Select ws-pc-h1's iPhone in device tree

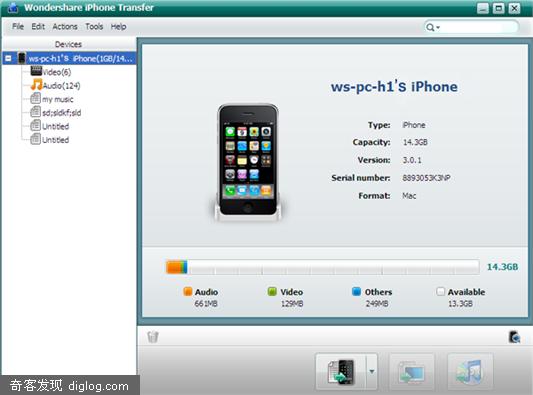point(80,58)
